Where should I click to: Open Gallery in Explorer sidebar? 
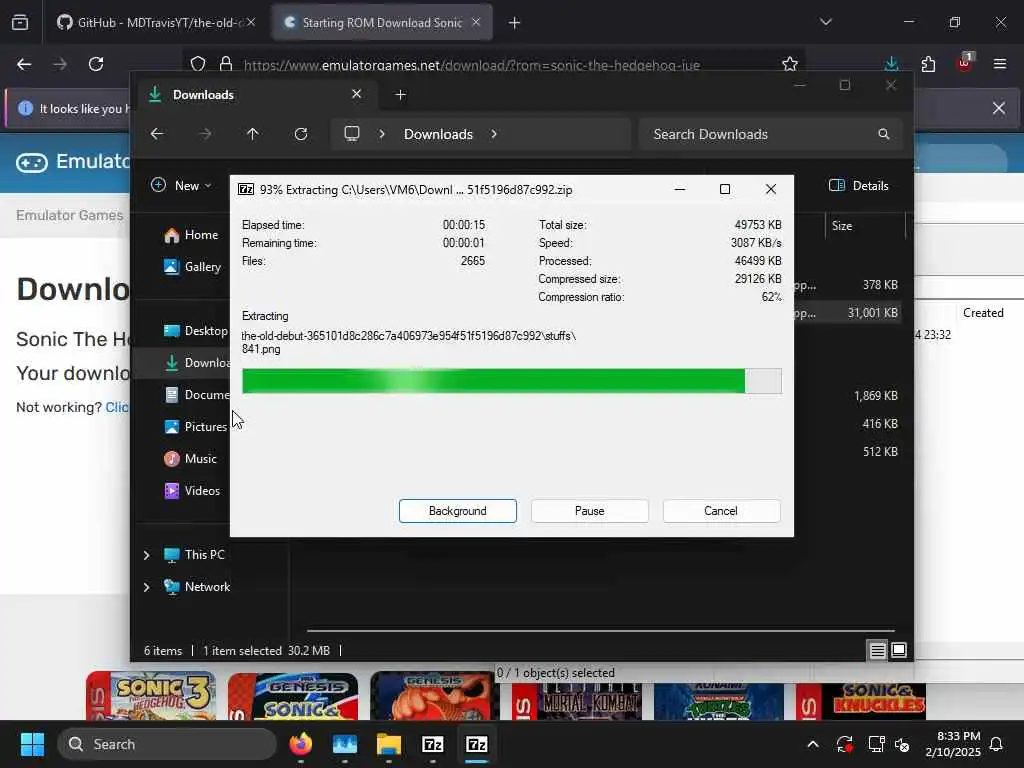pos(192,266)
